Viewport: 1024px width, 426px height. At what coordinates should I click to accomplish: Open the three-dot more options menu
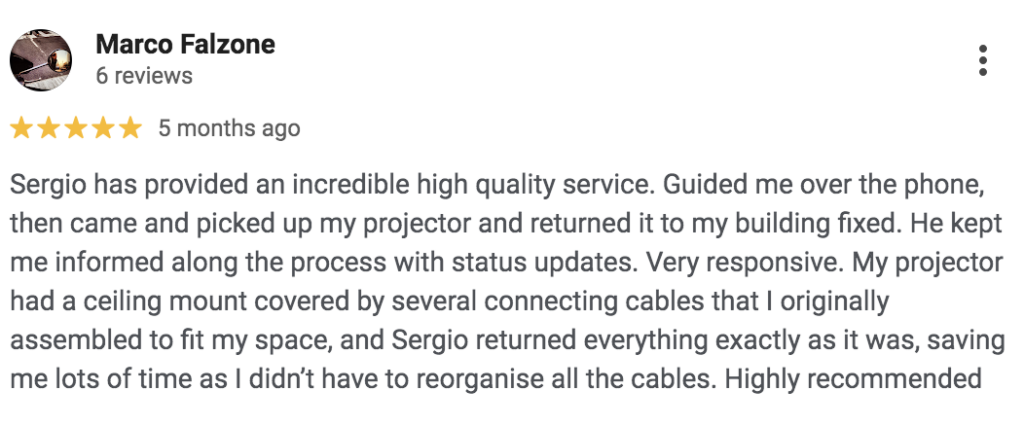983,60
